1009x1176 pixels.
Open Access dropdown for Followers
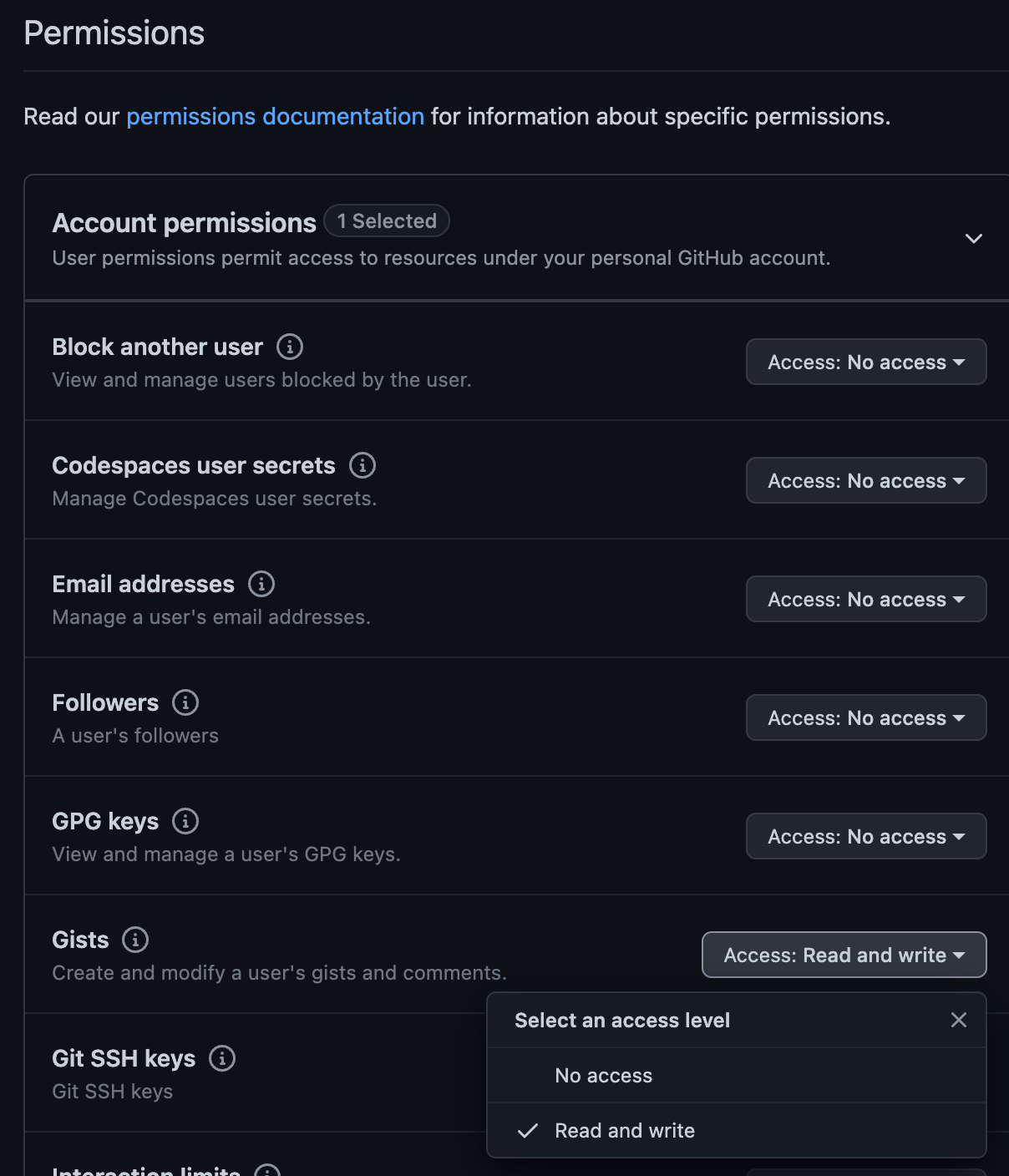(x=864, y=717)
